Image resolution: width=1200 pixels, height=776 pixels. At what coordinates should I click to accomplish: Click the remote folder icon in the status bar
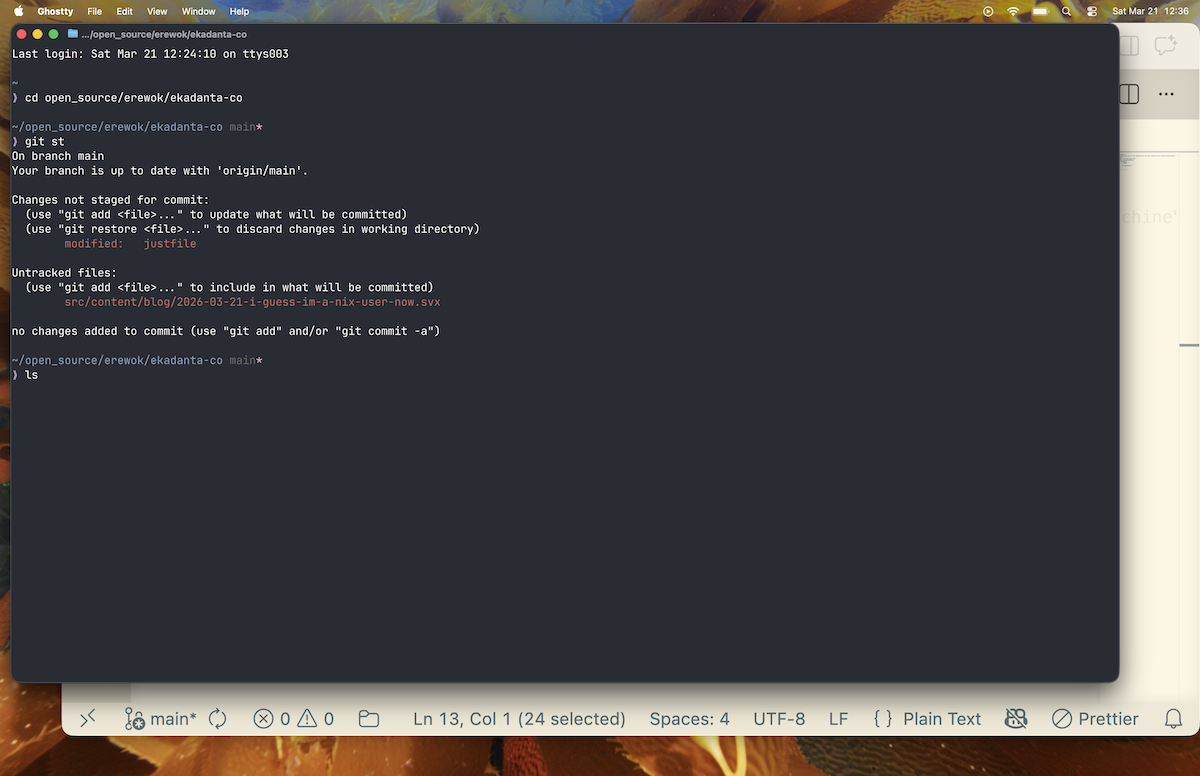click(x=368, y=718)
